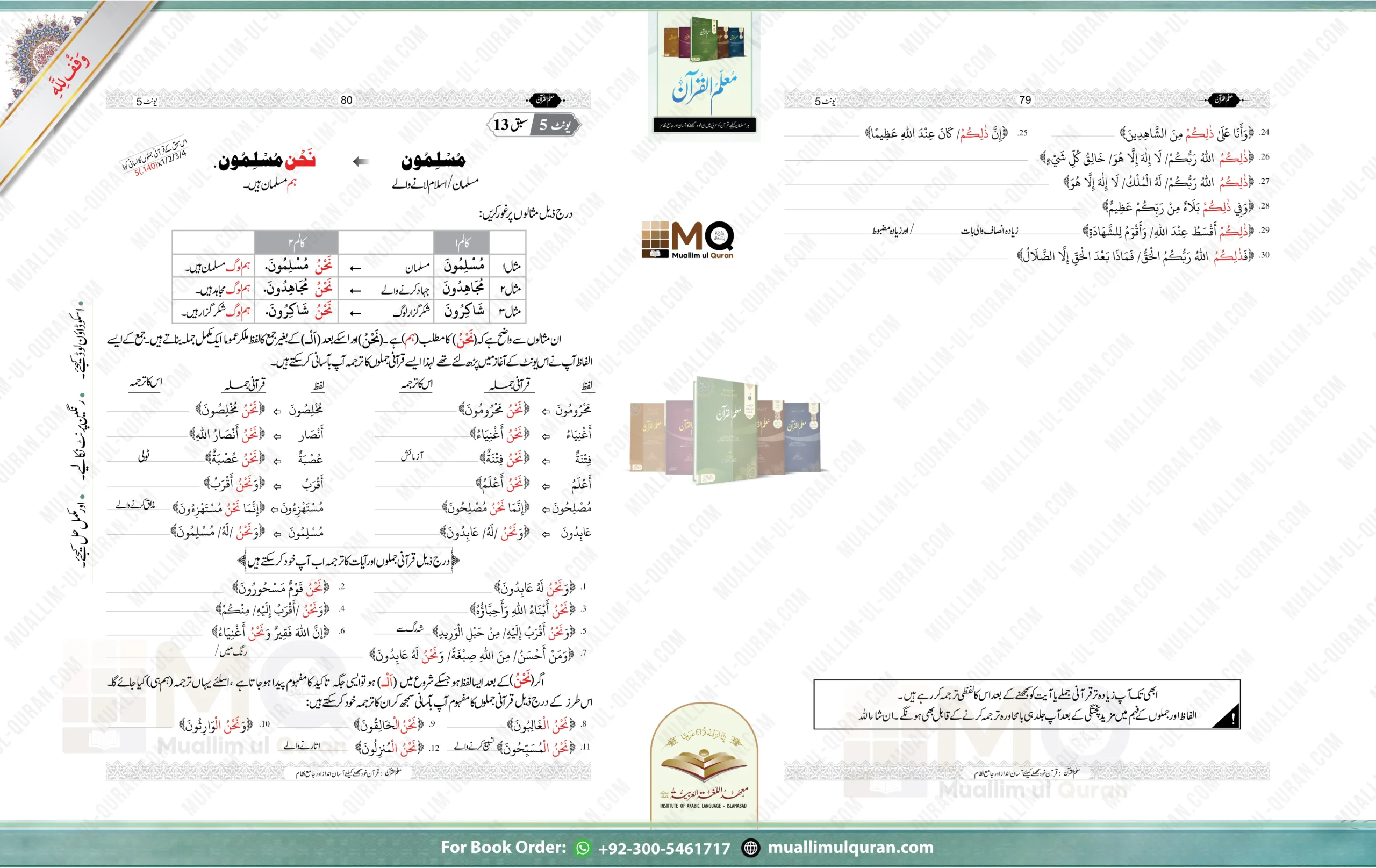Viewport: 1376px width, 868px height.
Task: Select the Unit 5 Lesson 13 badge
Action: tap(533, 125)
